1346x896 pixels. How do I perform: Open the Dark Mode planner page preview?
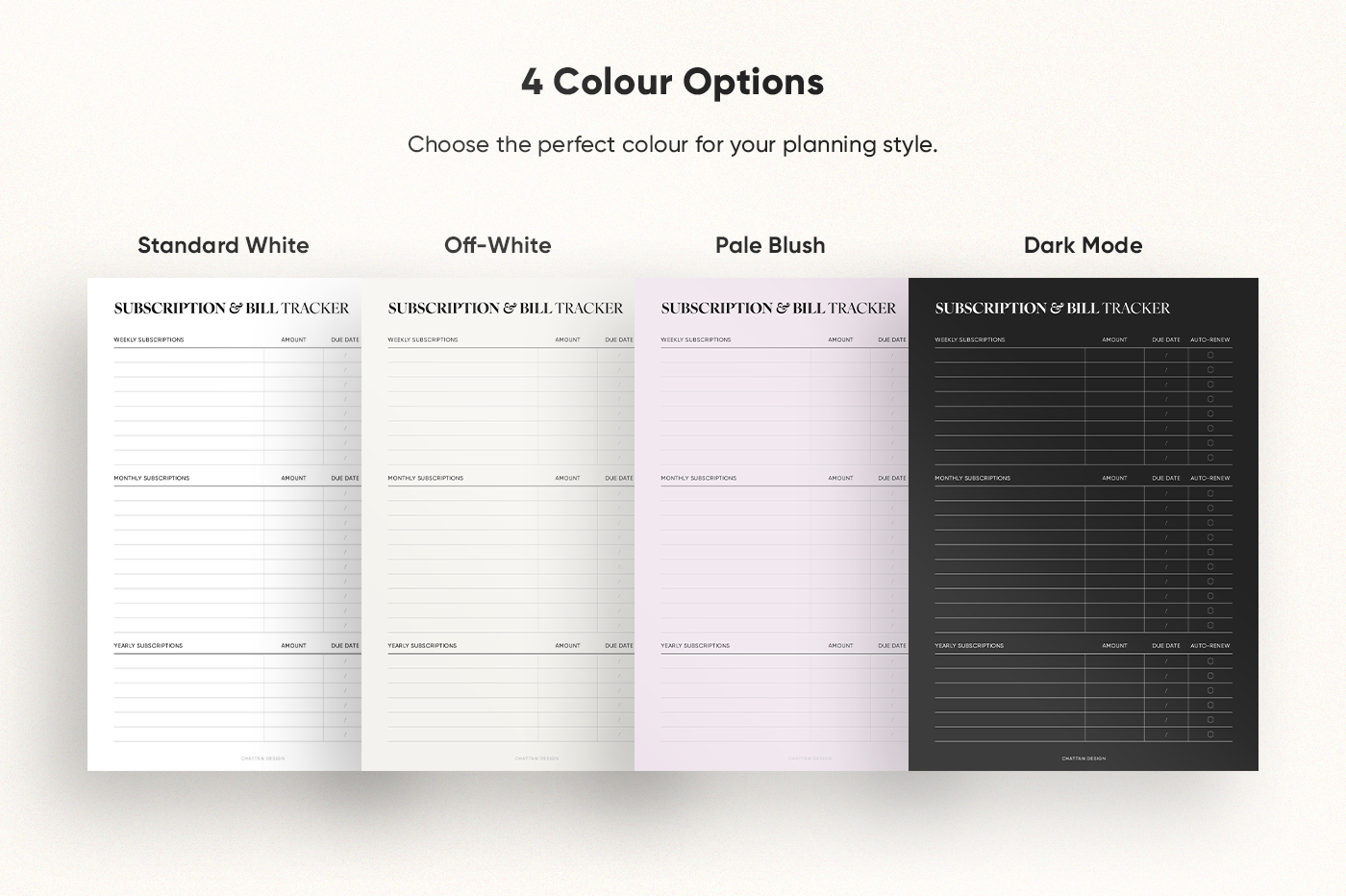click(x=1084, y=524)
